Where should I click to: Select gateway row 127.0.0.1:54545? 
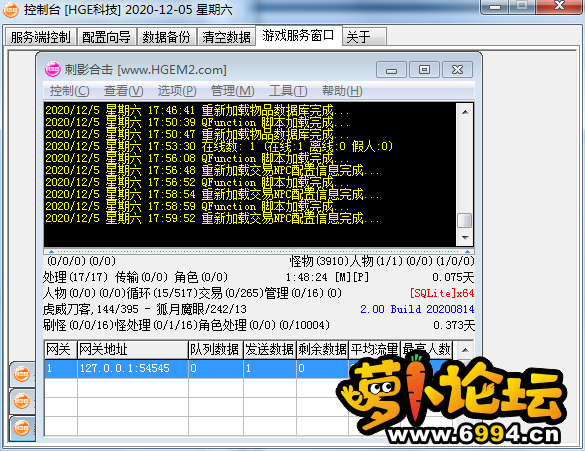tap(248, 369)
